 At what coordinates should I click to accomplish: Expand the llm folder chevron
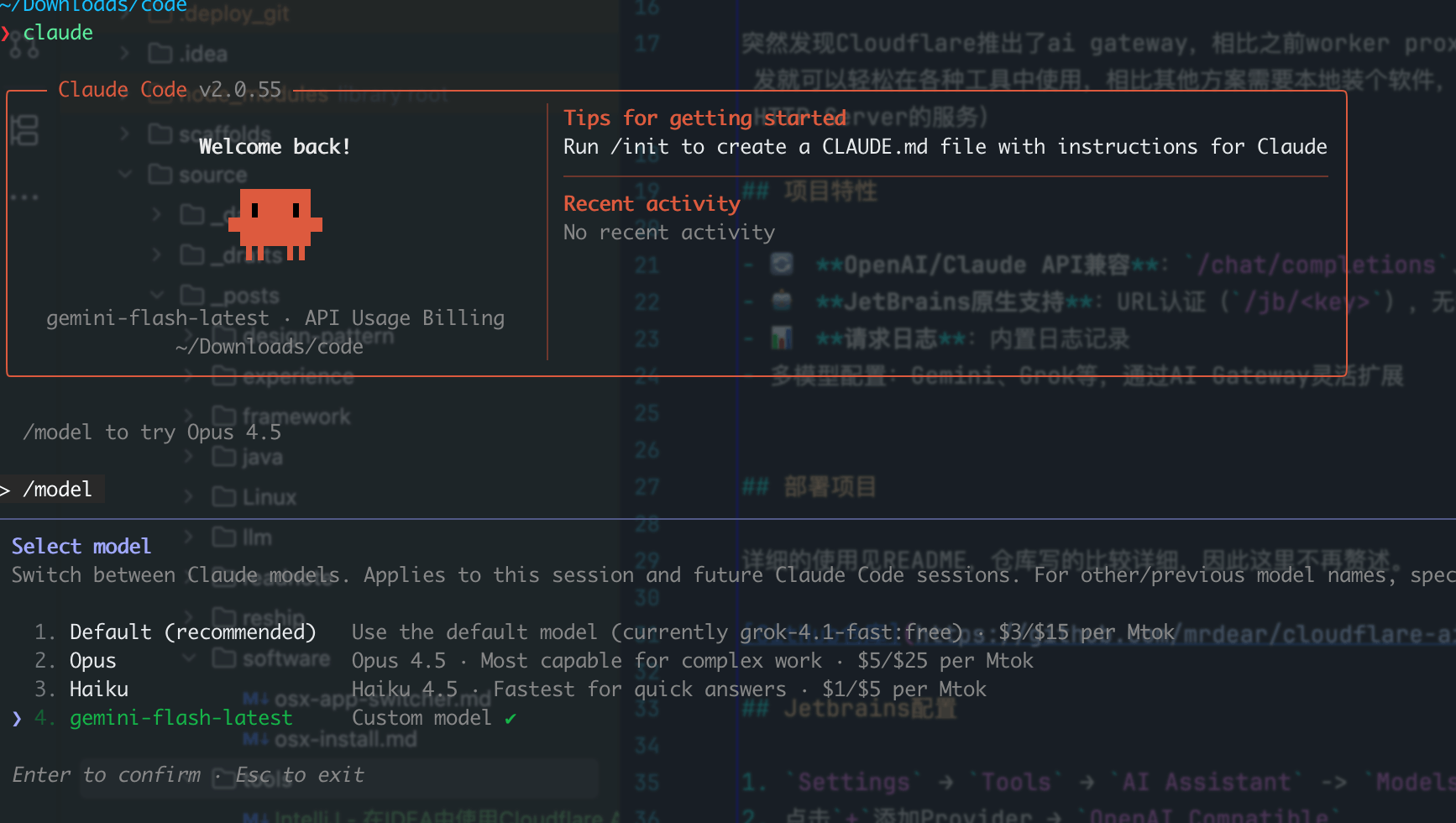tap(189, 537)
